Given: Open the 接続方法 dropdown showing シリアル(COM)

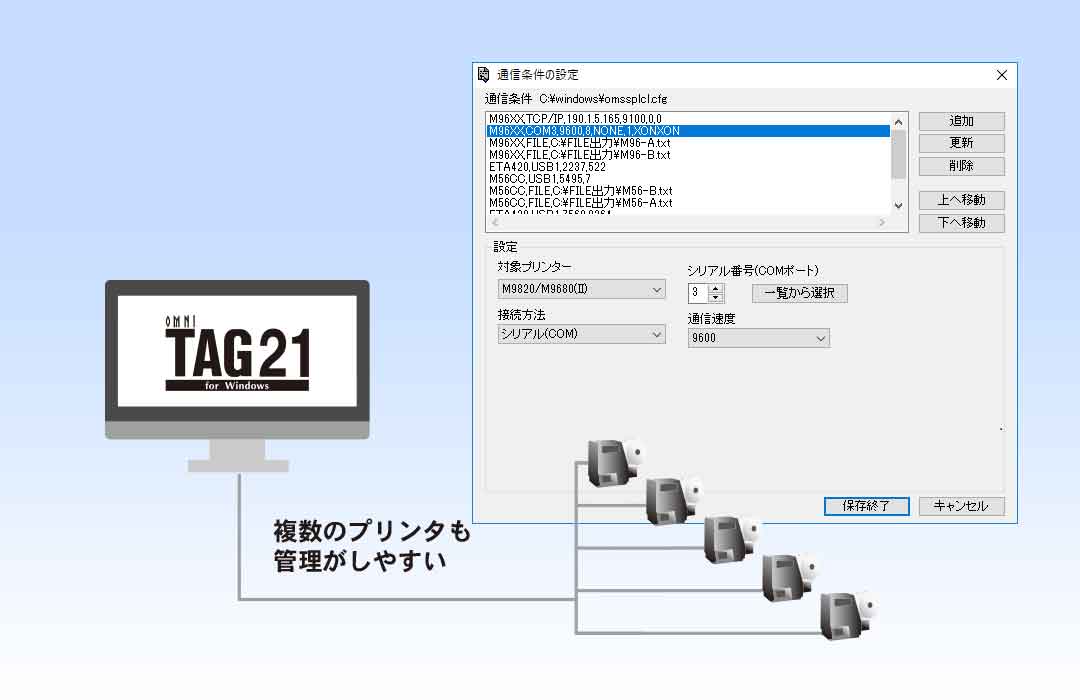Looking at the screenshot, I should point(581,334).
